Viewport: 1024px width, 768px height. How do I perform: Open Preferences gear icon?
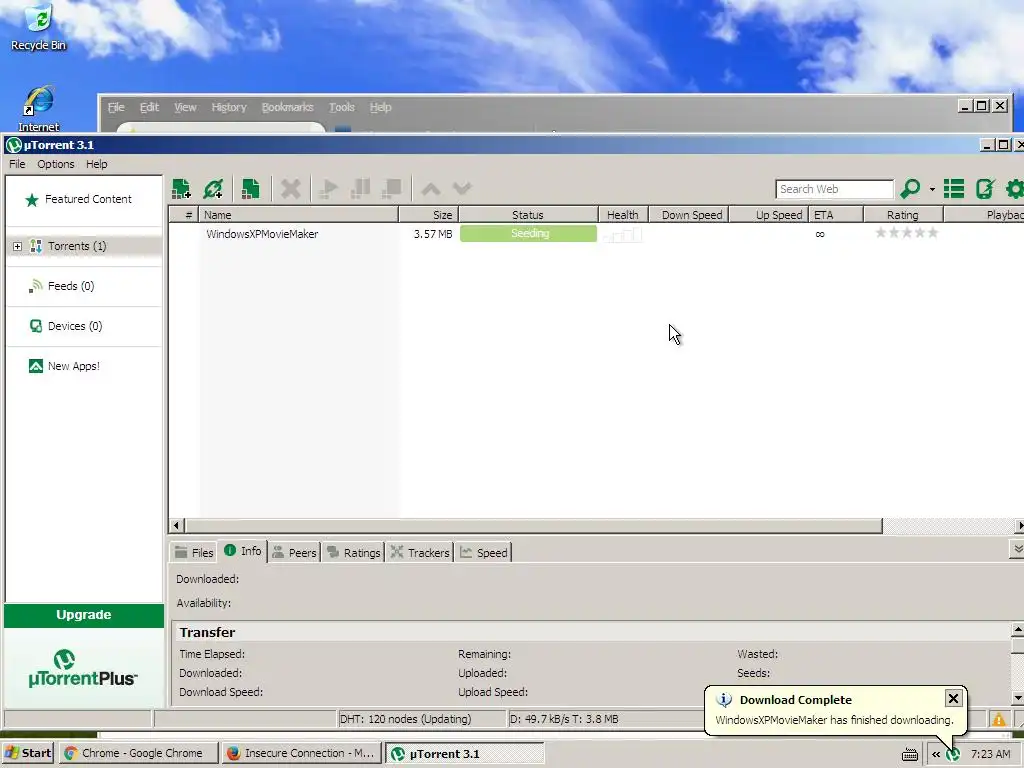(x=1014, y=189)
